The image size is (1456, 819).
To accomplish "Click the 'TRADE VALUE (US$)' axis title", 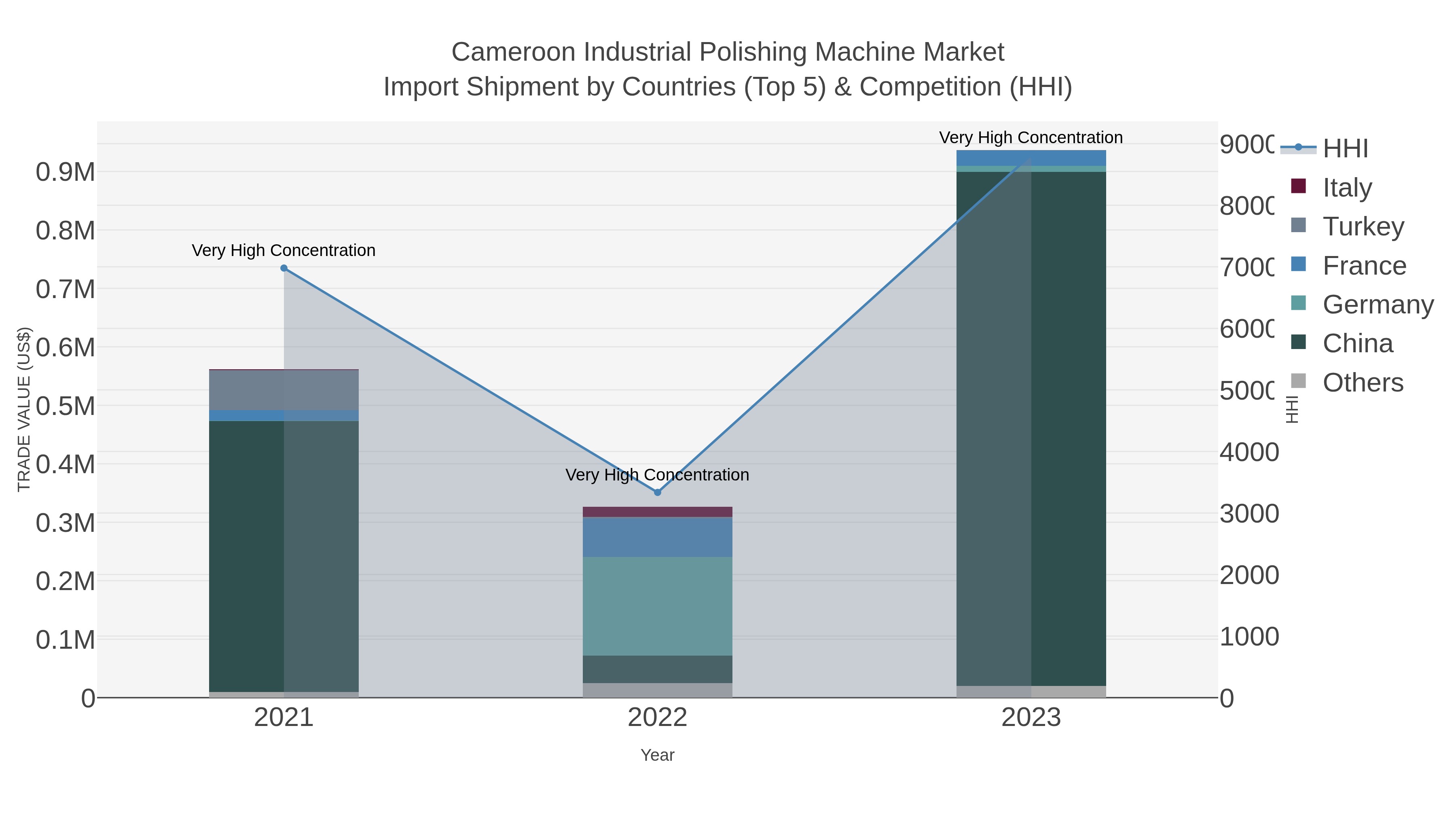I will [24, 409].
